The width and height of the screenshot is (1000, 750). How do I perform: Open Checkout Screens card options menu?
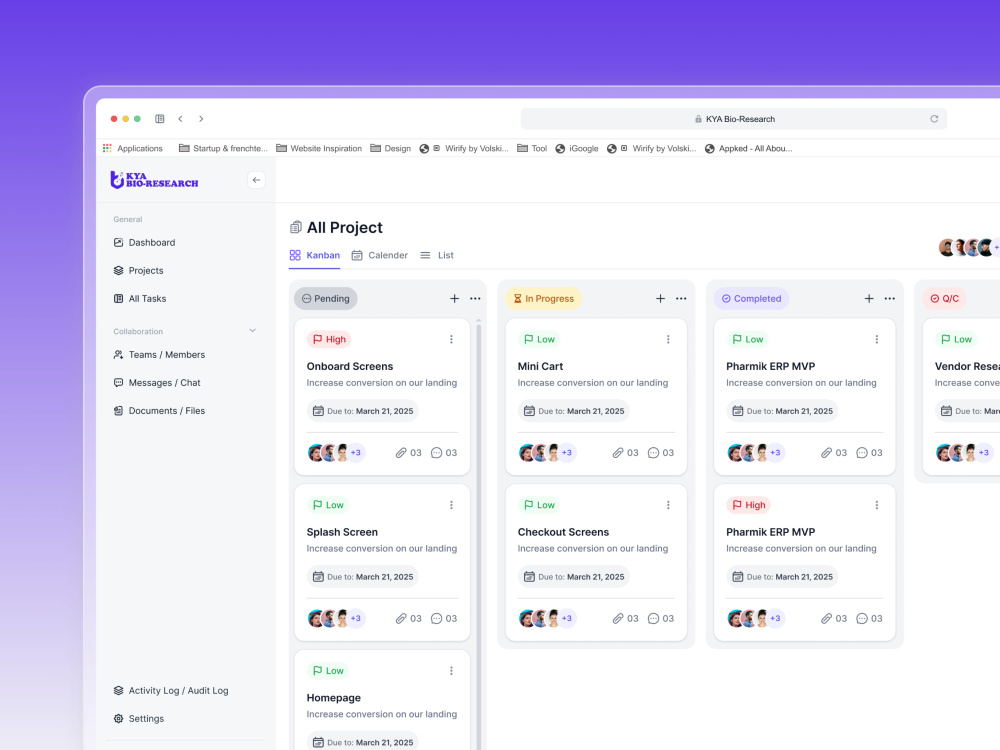coord(668,505)
